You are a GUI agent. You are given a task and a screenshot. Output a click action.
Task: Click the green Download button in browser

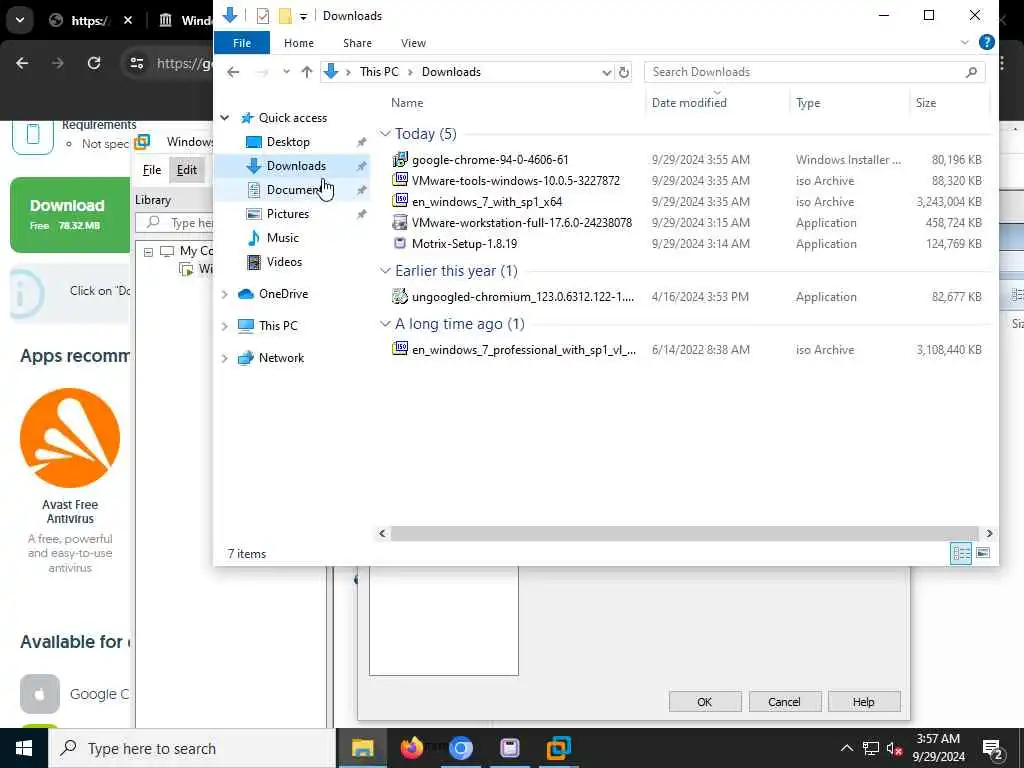[x=70, y=215]
